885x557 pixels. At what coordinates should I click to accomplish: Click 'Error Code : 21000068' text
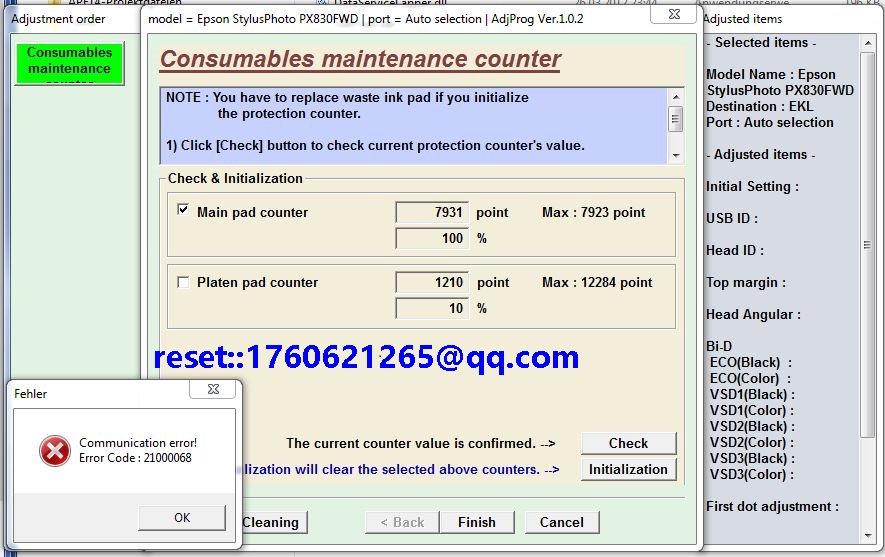pos(135,458)
